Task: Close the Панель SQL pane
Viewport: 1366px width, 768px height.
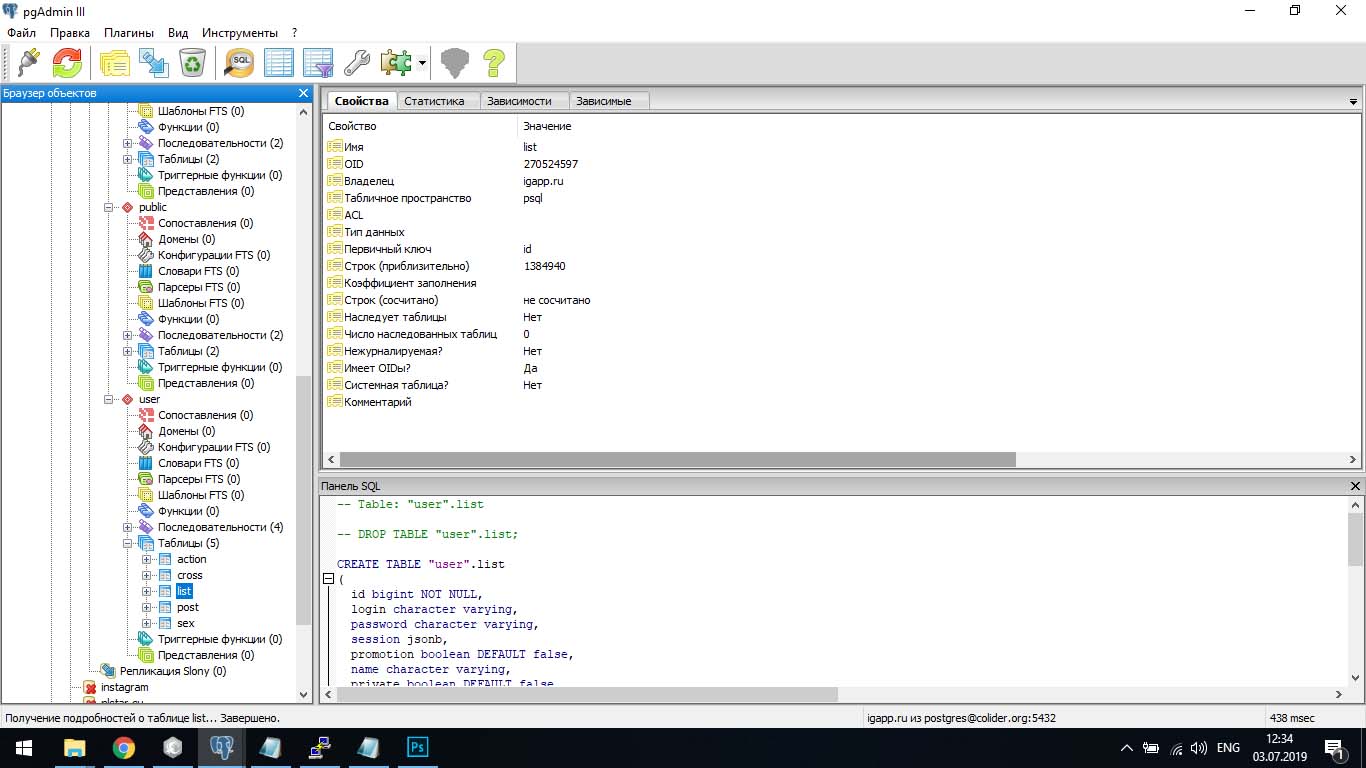Action: tap(1355, 486)
